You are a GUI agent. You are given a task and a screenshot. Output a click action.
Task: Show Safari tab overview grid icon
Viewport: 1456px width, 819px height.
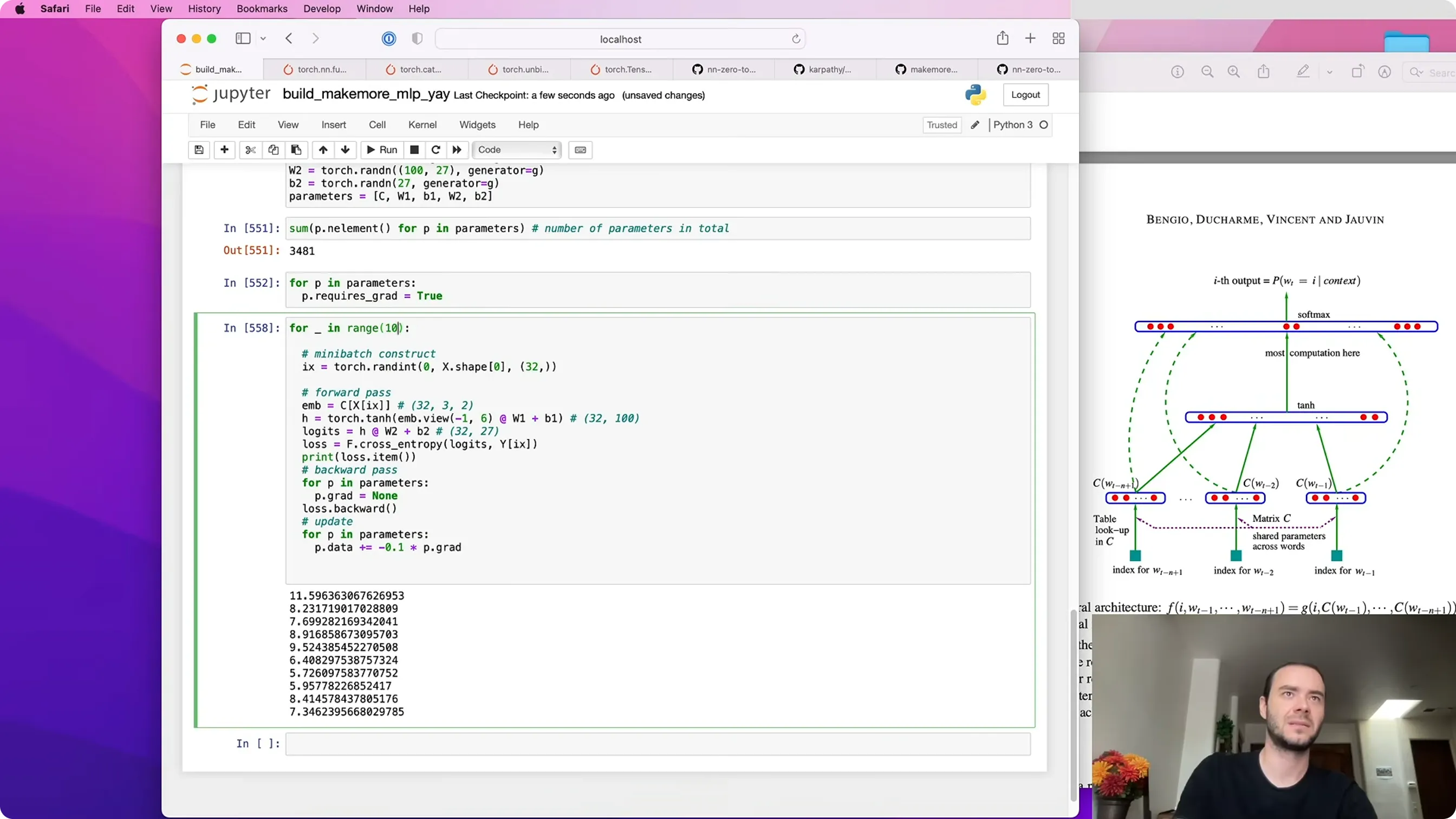[1058, 38]
